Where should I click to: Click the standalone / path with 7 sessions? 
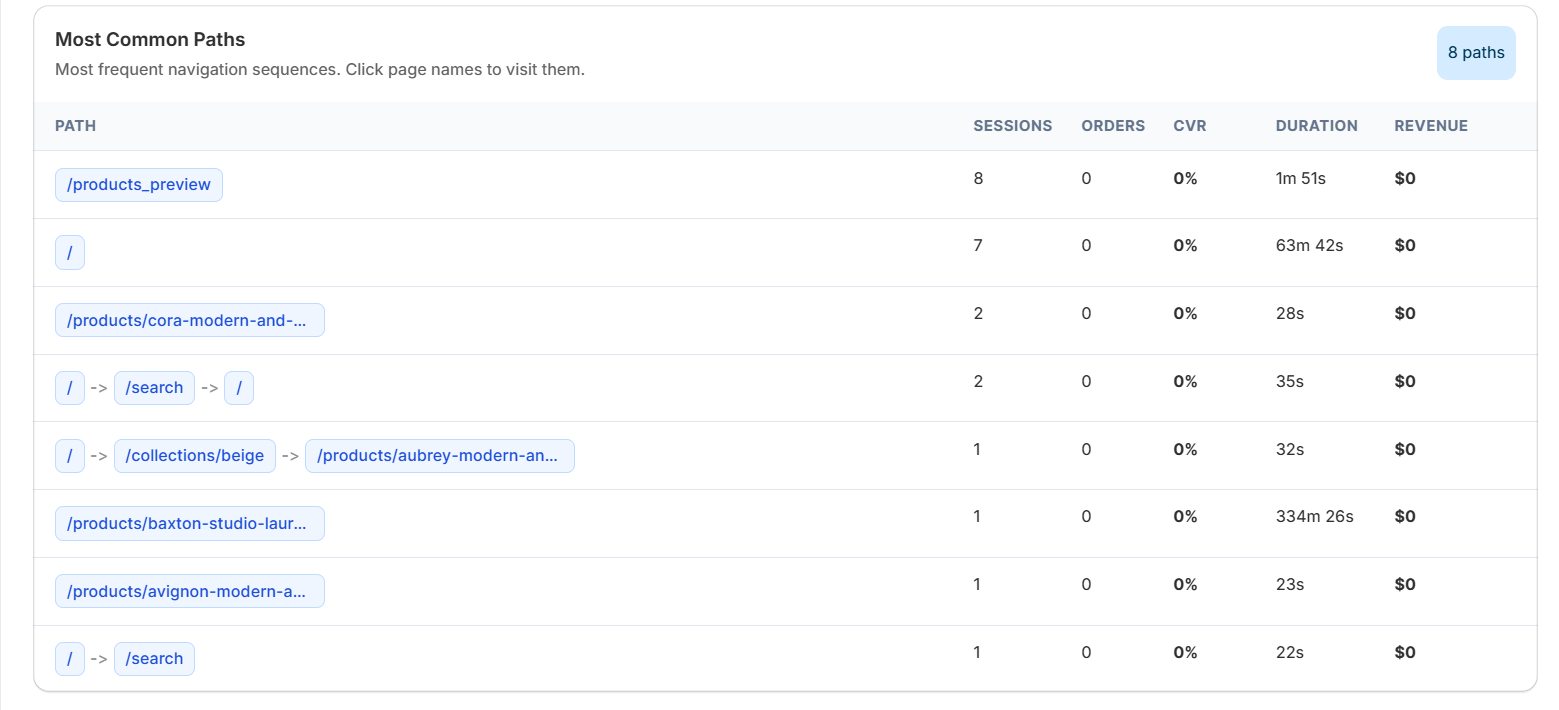click(69, 252)
